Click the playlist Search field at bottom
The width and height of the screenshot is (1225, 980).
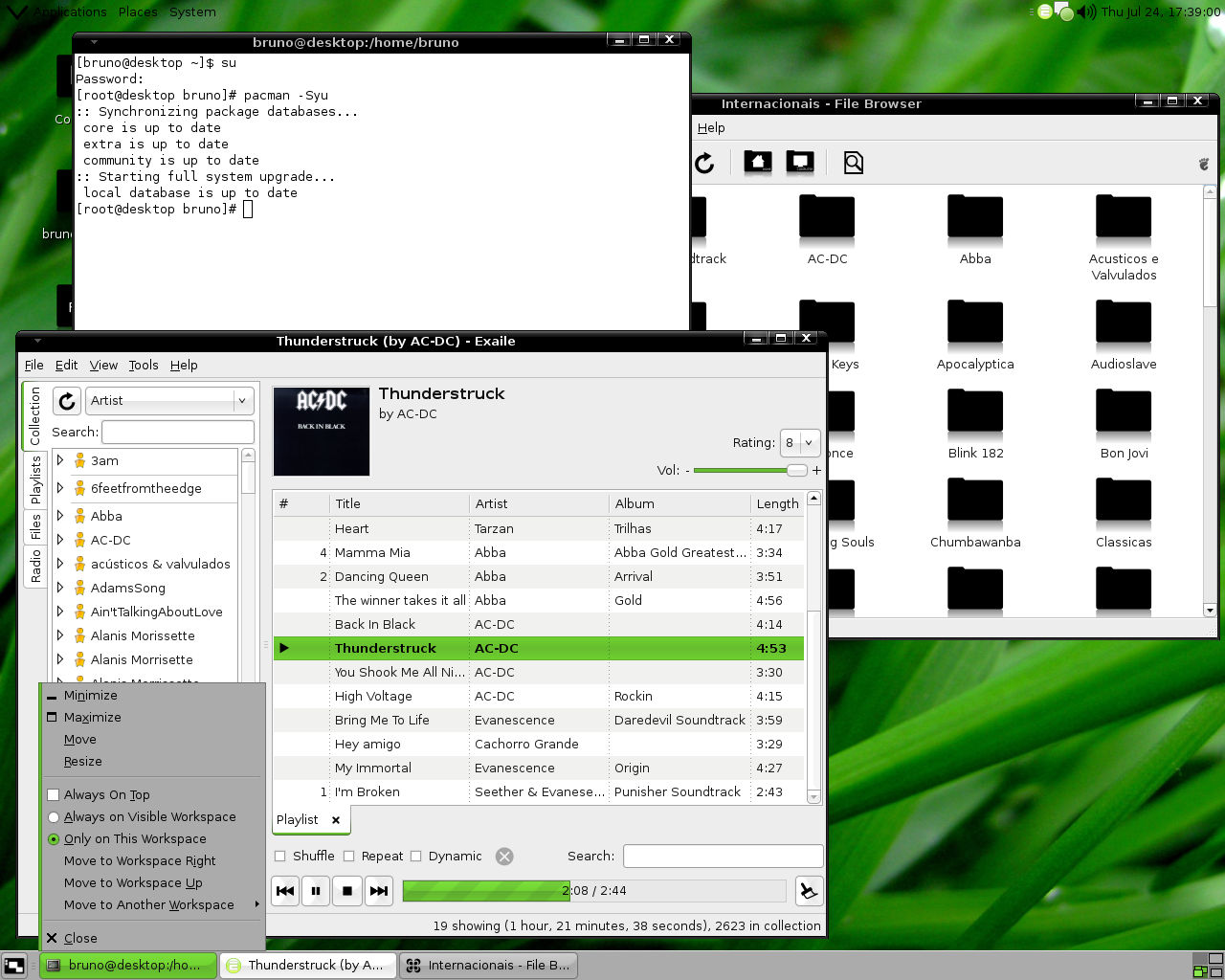(723, 857)
